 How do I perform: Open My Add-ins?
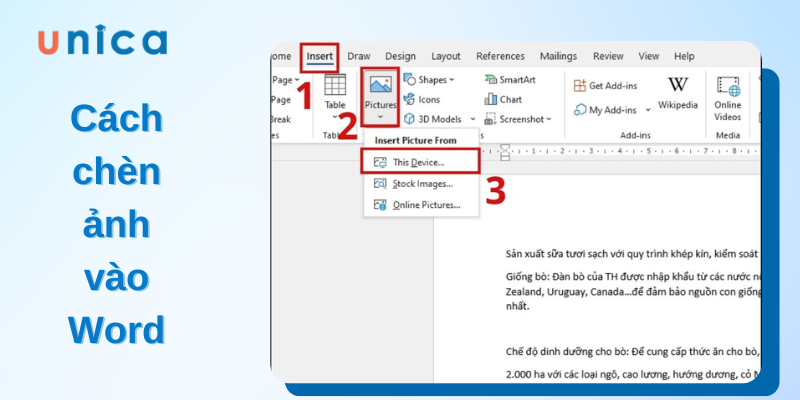click(606, 110)
